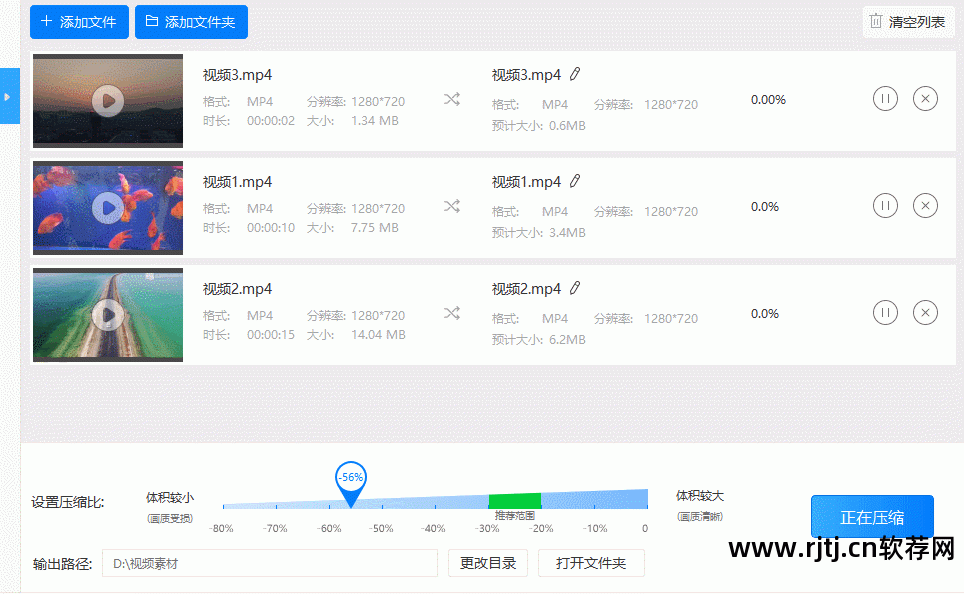
Task: Click the -56% compression ratio slider handle
Action: point(350,480)
